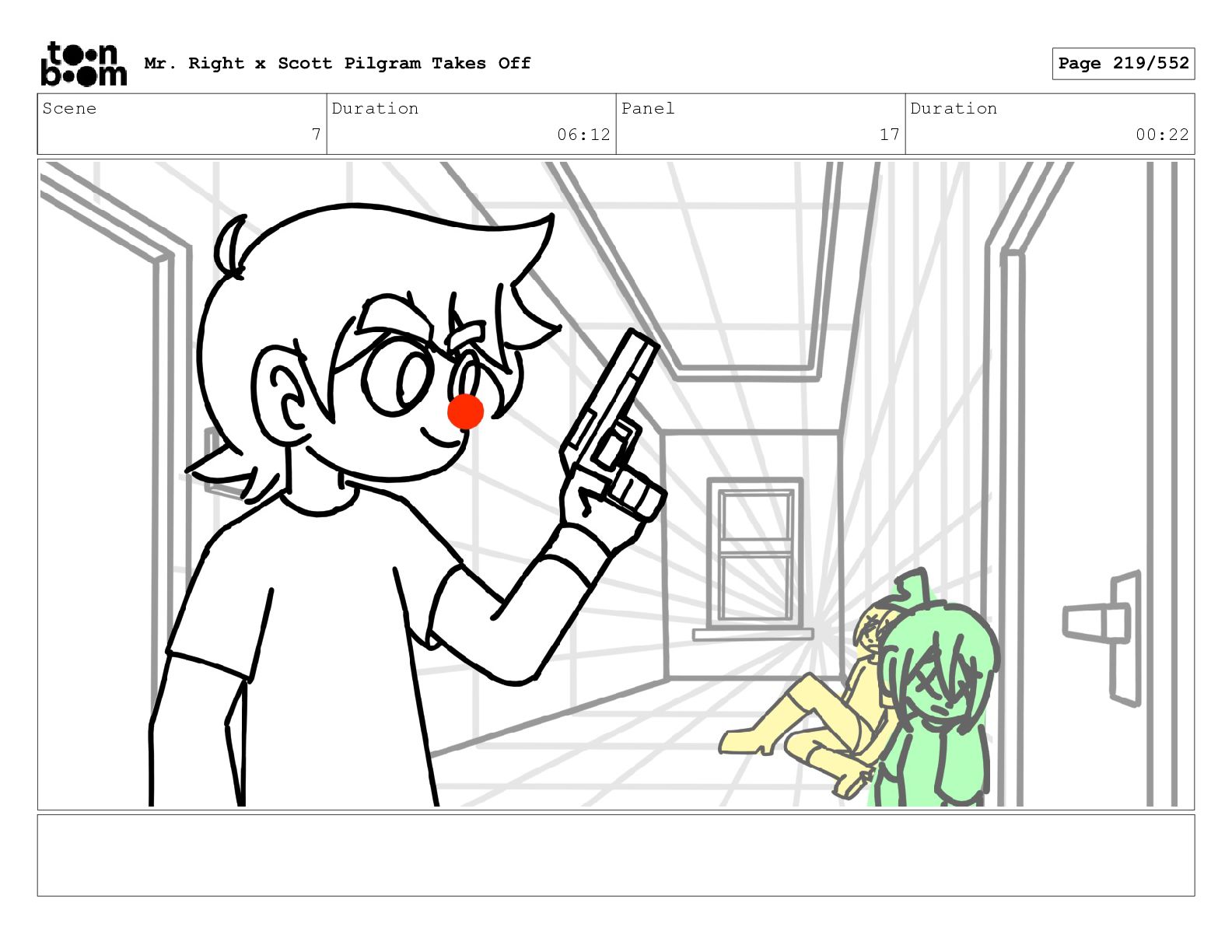Click the window at the hallway end
This screenshot has height=952, width=1232.
click(x=754, y=558)
